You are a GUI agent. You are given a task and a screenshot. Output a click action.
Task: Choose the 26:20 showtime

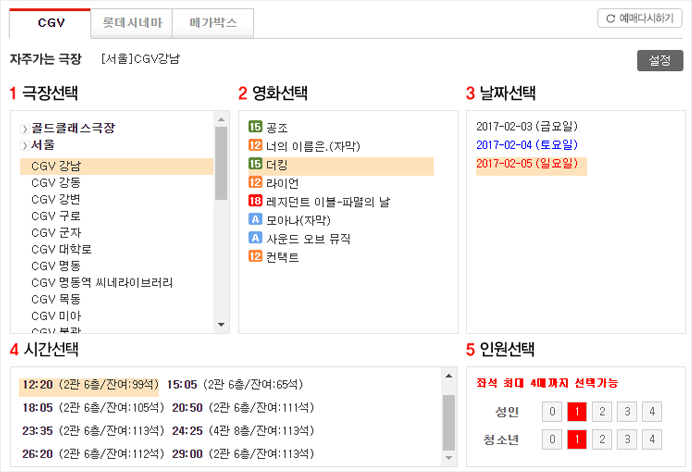(93, 454)
